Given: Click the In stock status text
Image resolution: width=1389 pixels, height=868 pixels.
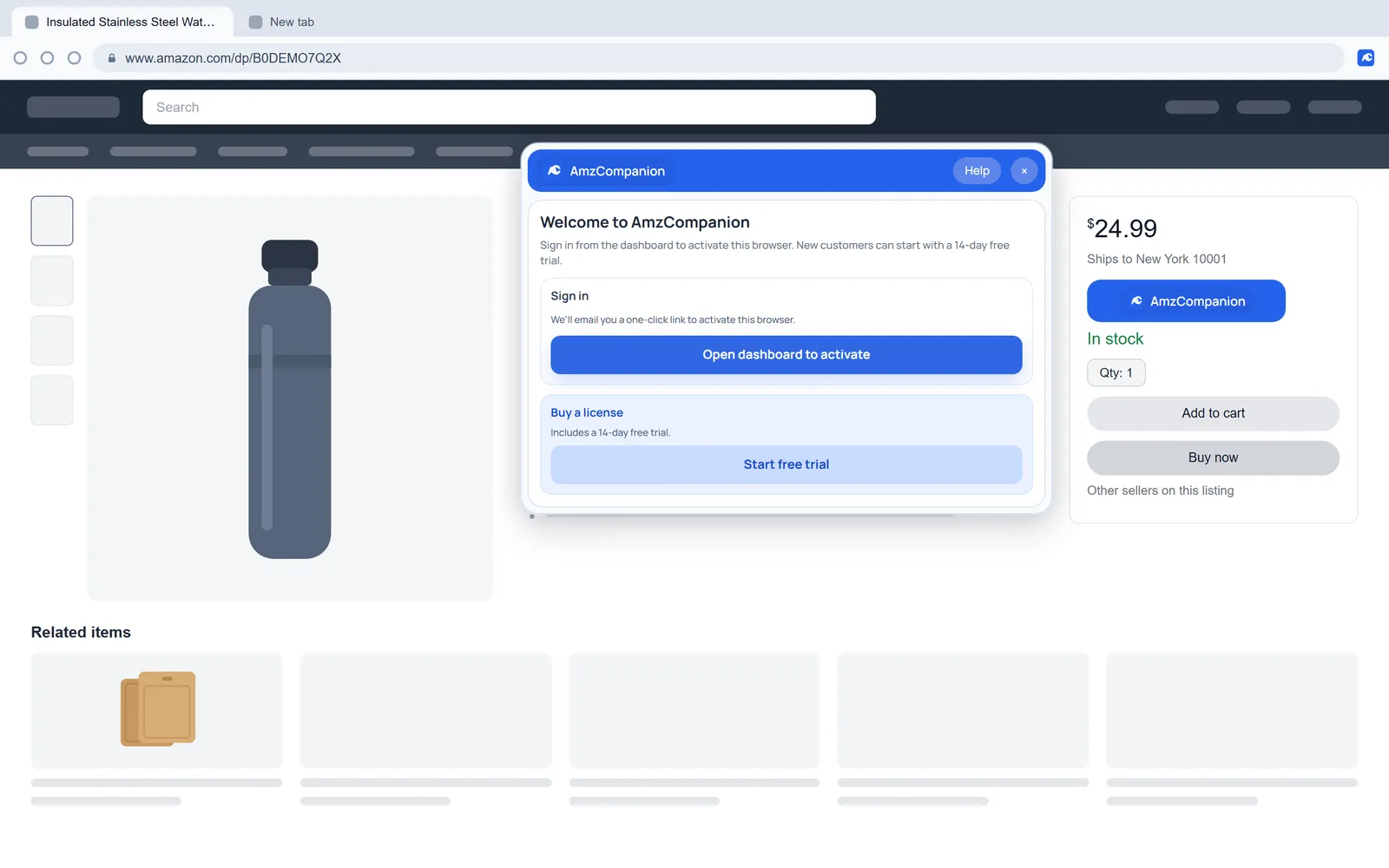Looking at the screenshot, I should click(x=1115, y=339).
